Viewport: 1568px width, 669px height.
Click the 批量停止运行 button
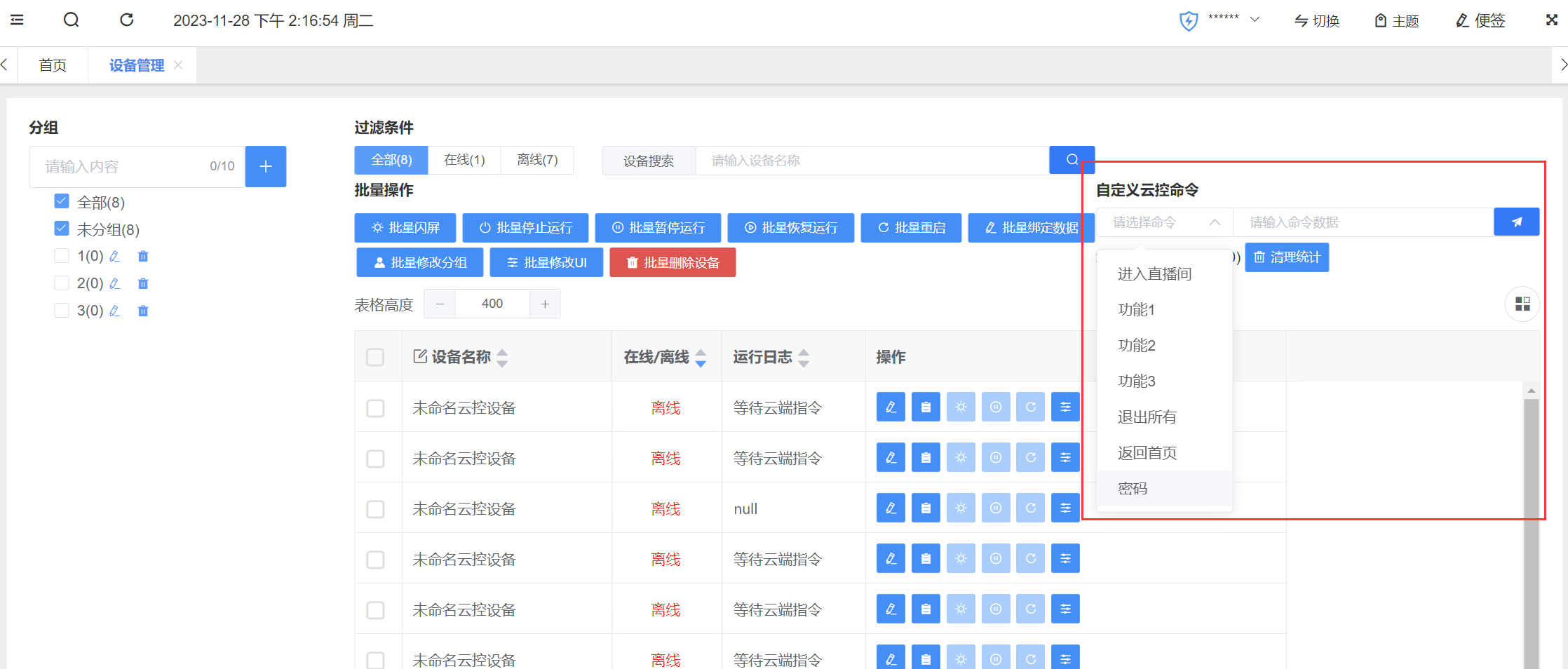(x=525, y=228)
